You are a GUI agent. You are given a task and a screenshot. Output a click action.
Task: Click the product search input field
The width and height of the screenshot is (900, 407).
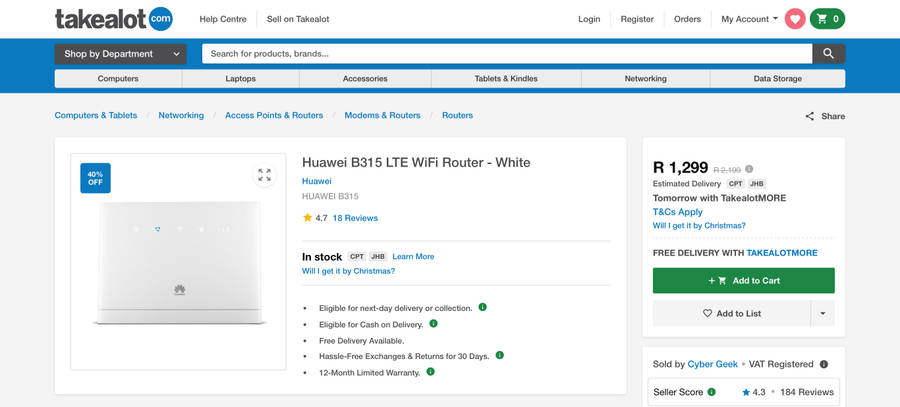[x=505, y=53]
